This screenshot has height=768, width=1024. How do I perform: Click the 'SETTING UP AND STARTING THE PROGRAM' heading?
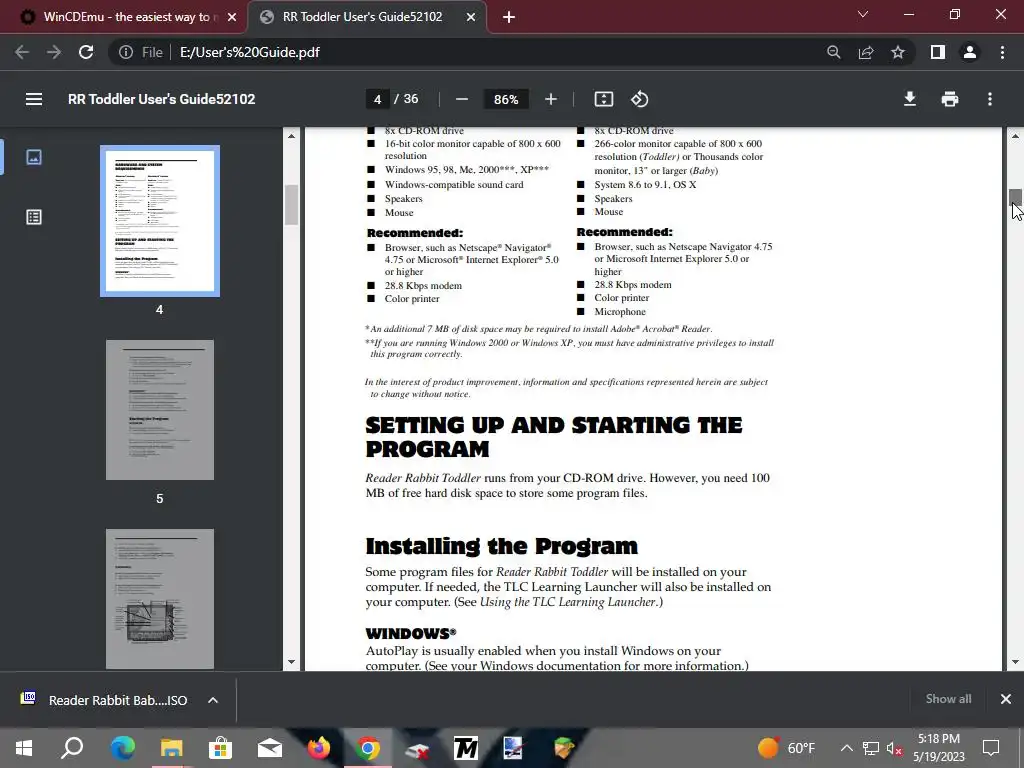pyautogui.click(x=554, y=437)
